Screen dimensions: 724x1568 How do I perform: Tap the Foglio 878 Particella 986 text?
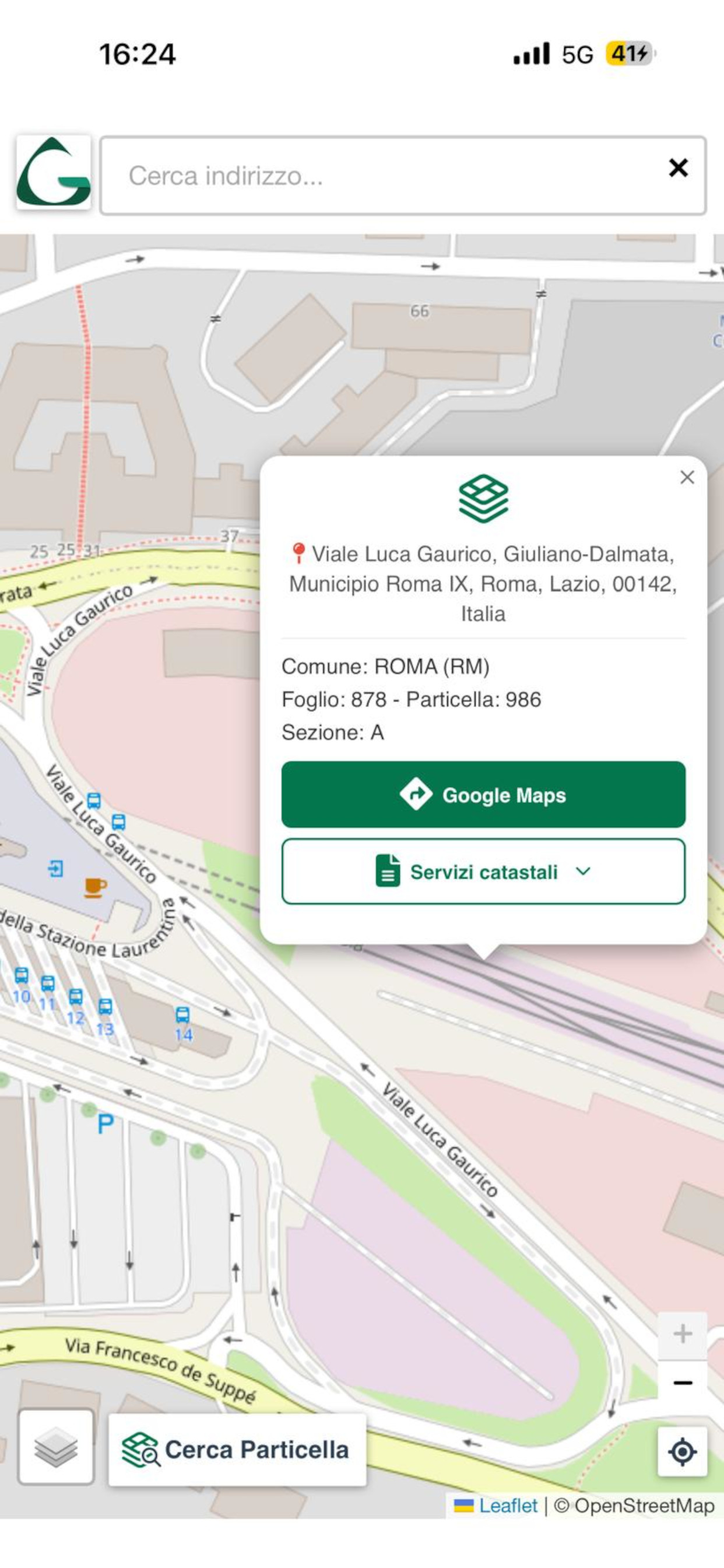pyautogui.click(x=412, y=699)
